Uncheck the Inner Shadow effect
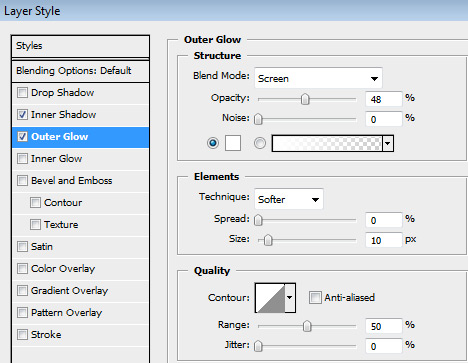Image resolution: width=468 pixels, height=363 pixels. [22, 114]
